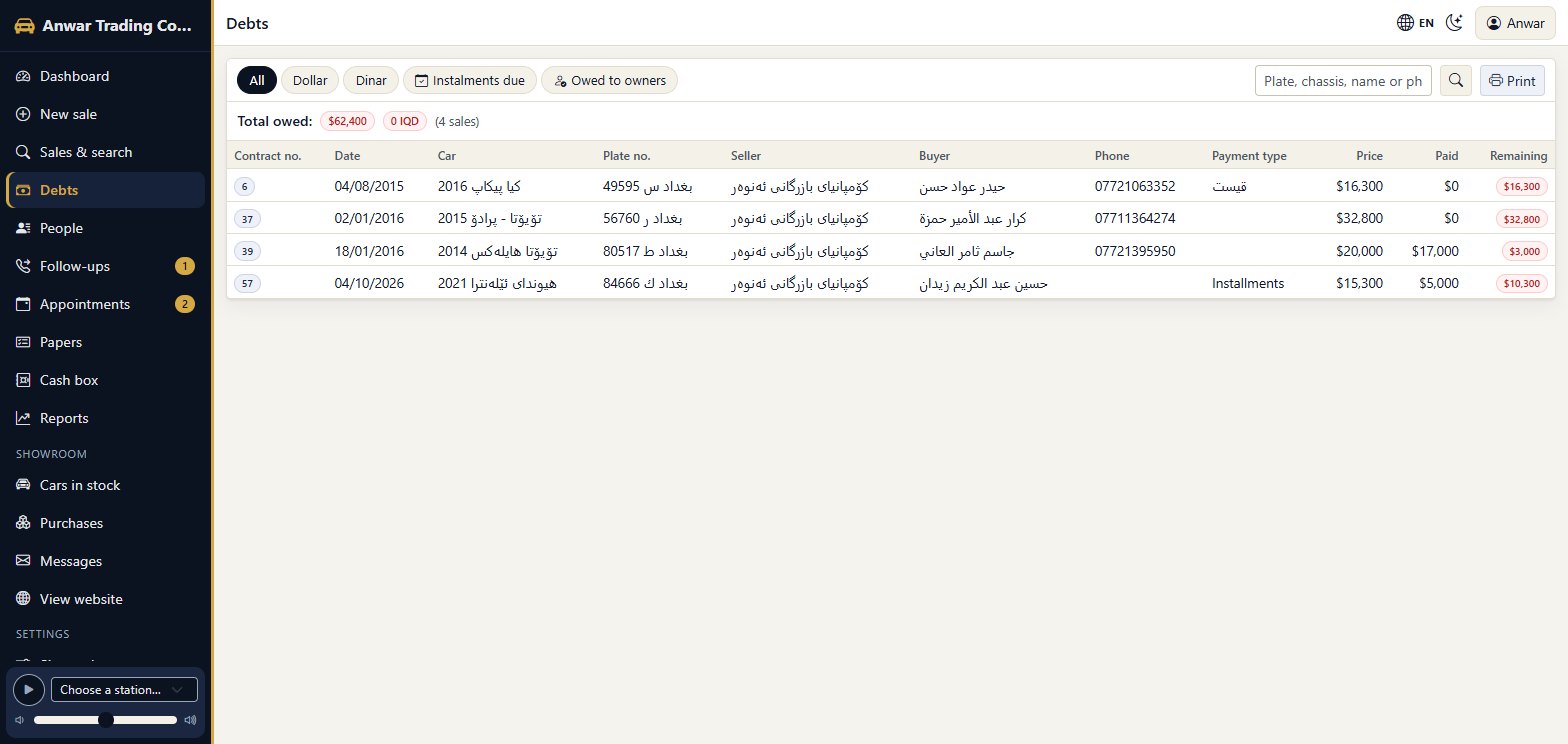Viewport: 1568px width, 744px height.
Task: Open the station chooser dropdown
Action: pos(124,689)
